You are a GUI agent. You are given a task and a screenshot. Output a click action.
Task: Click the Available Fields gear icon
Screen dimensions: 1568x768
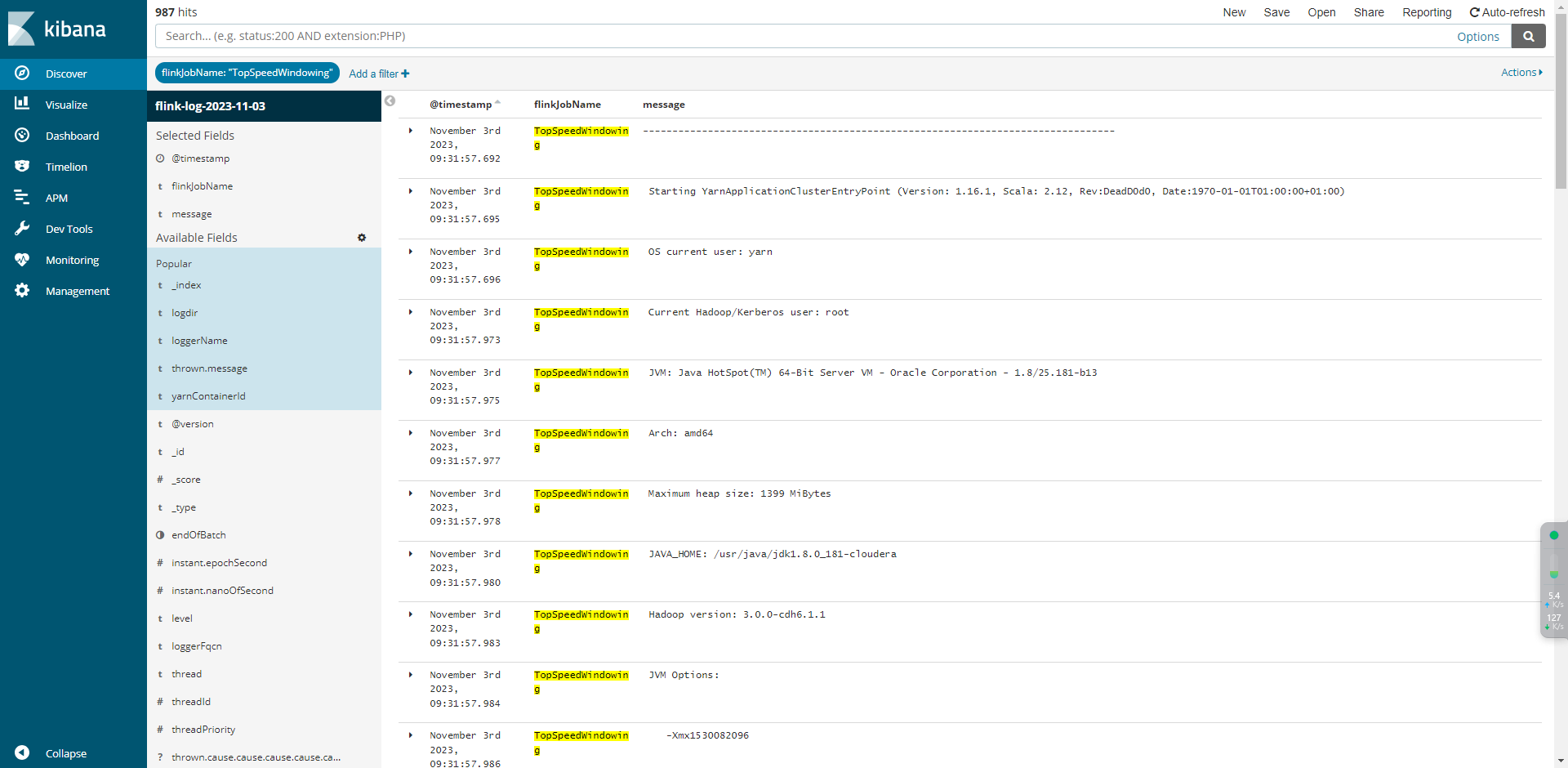tap(362, 238)
